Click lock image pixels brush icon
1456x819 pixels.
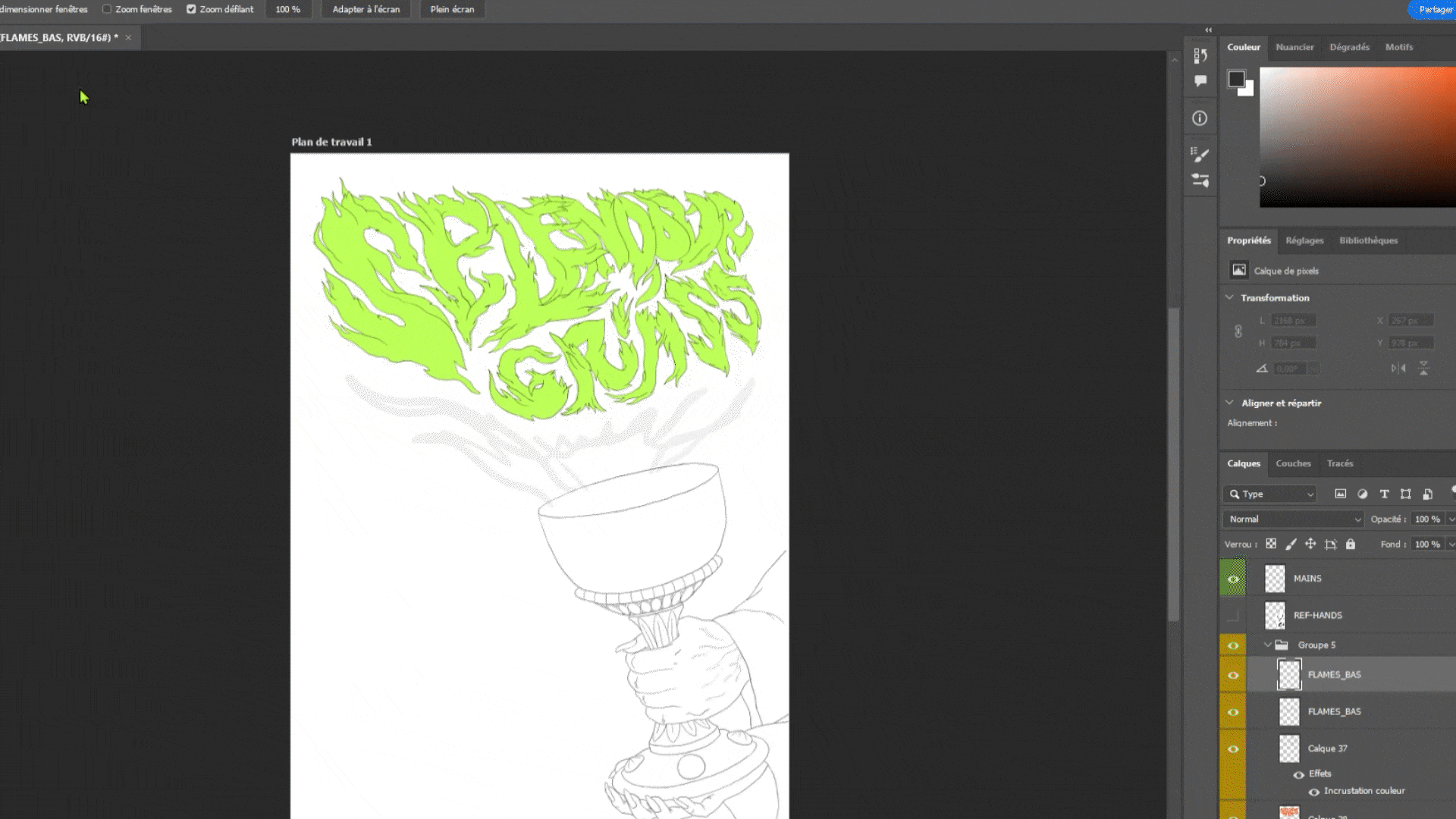[x=1291, y=544]
